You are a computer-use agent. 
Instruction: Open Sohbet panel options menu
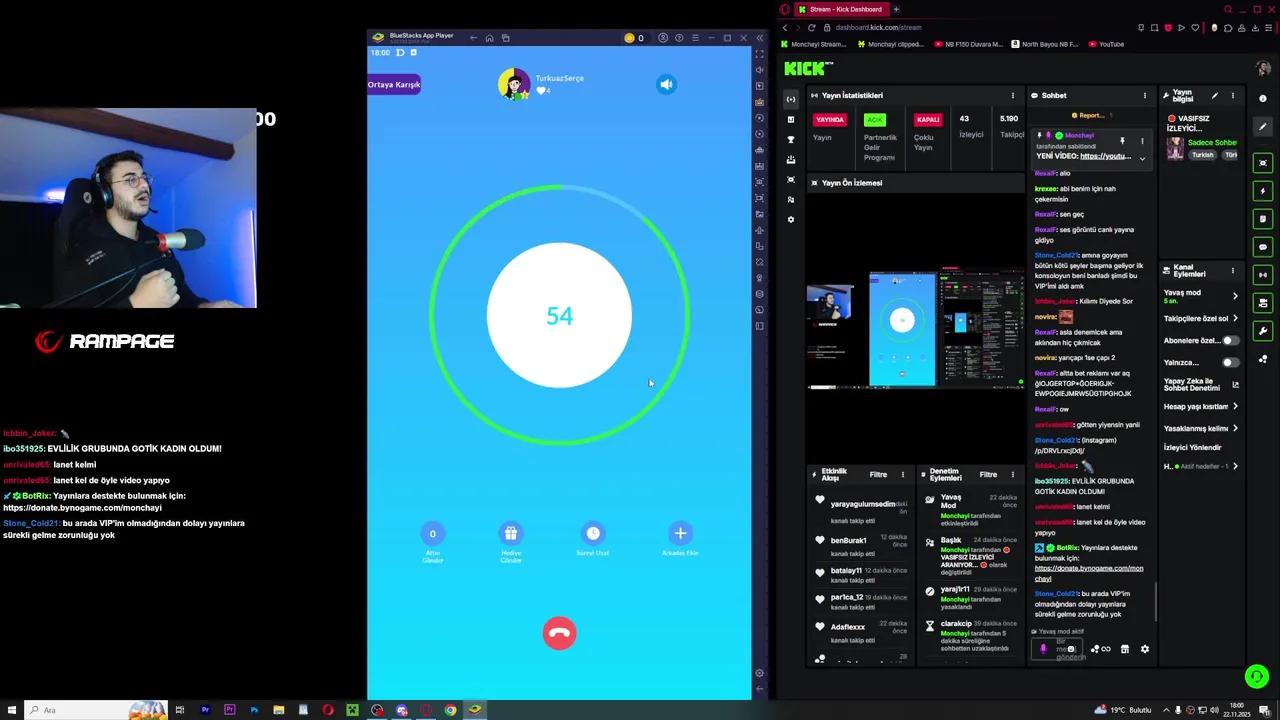1145,95
